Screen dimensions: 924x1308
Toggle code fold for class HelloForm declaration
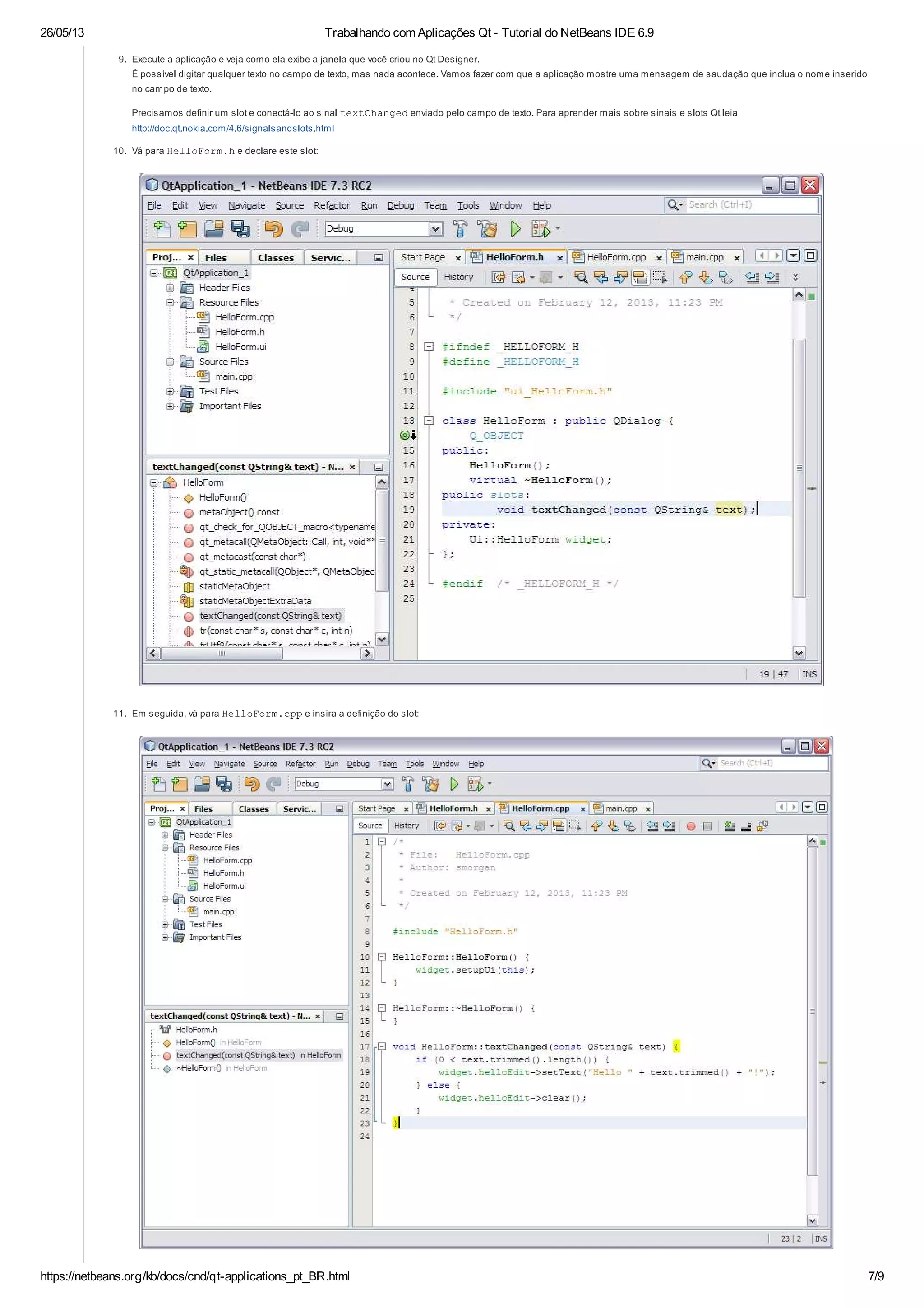coord(429,421)
